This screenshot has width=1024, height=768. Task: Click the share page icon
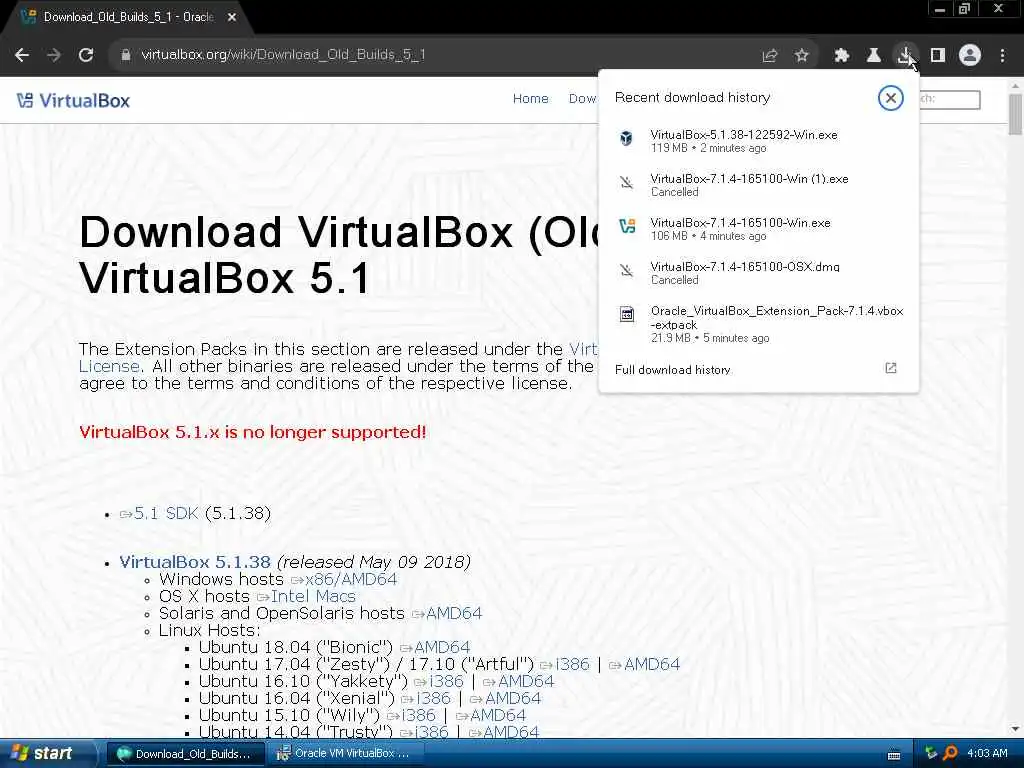point(769,56)
